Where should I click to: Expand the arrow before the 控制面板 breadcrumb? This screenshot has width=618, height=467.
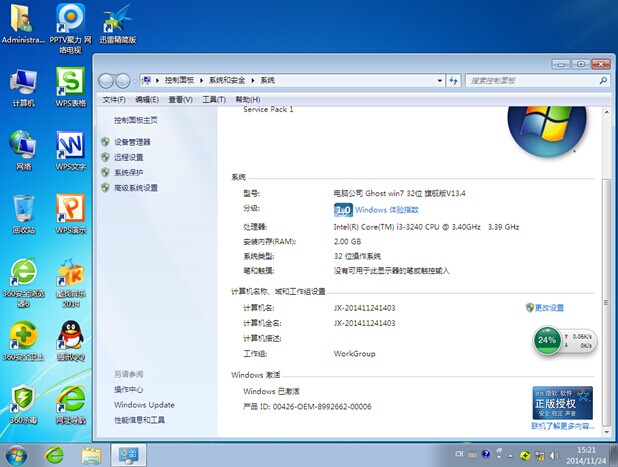click(157, 80)
